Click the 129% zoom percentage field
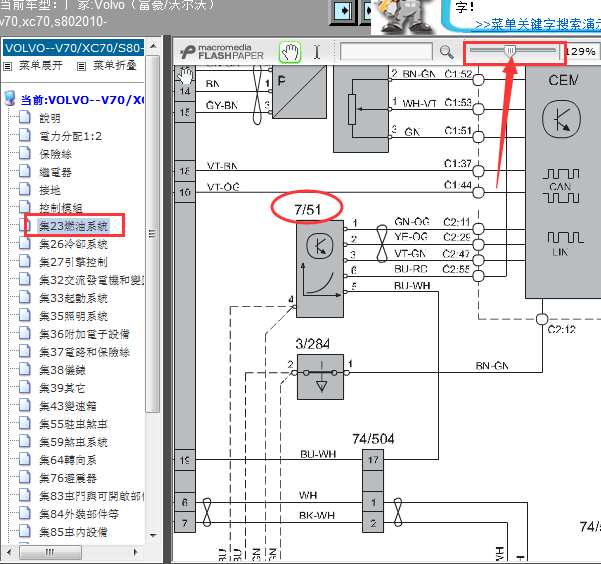Viewport: 601px width, 564px height. [580, 51]
